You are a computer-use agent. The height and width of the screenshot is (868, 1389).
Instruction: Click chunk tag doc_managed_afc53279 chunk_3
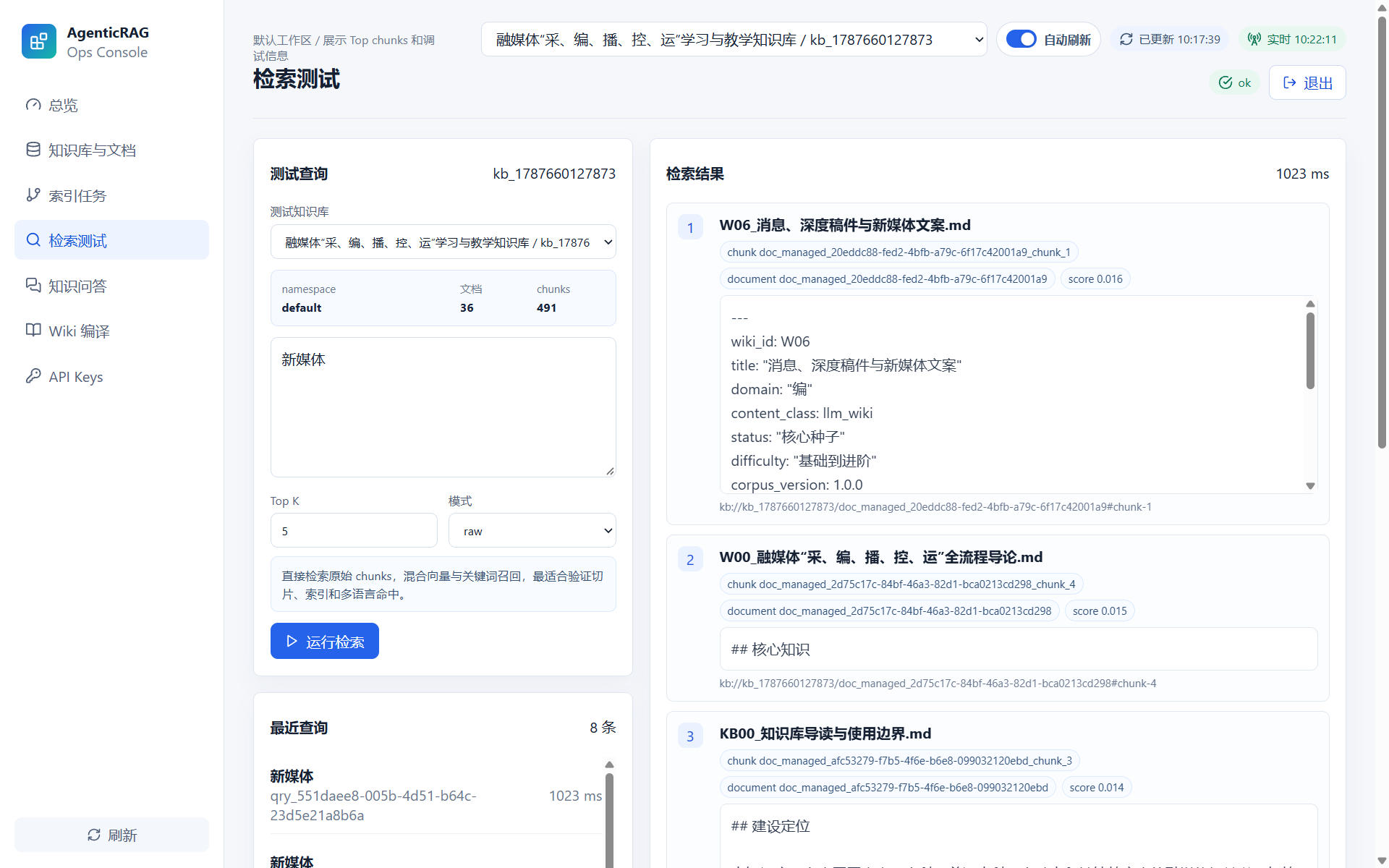[899, 760]
